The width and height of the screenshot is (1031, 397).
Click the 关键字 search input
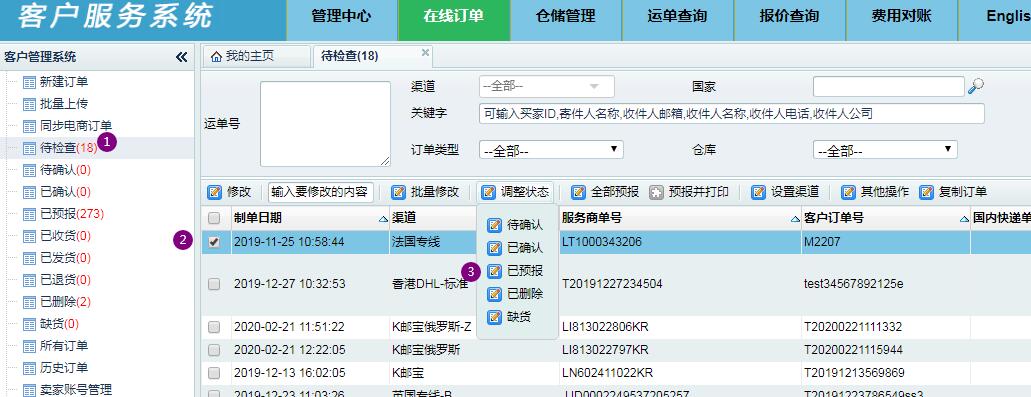(732, 114)
